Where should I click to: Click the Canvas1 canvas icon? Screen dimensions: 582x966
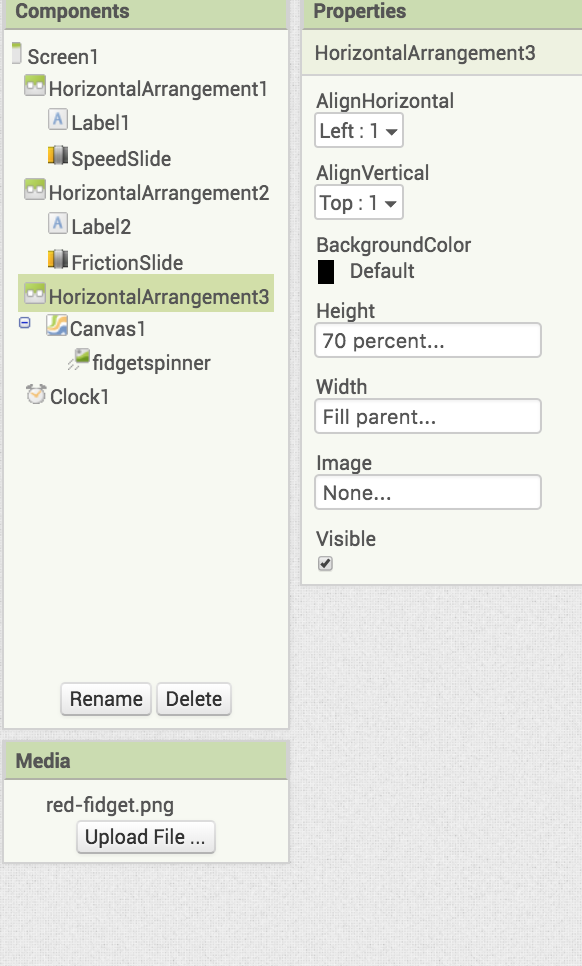coord(57,325)
